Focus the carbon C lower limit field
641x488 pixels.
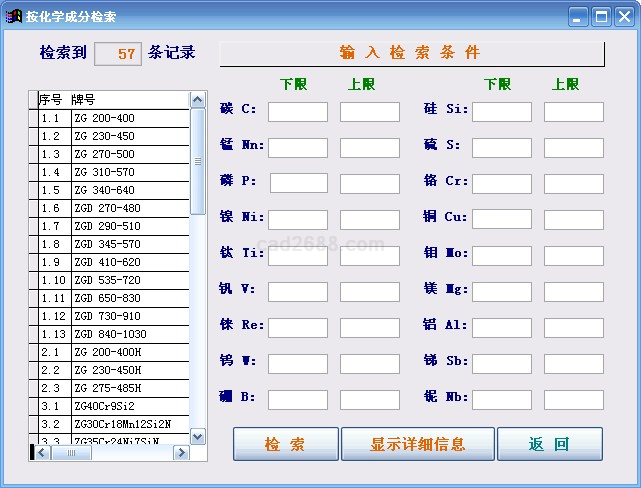297,112
